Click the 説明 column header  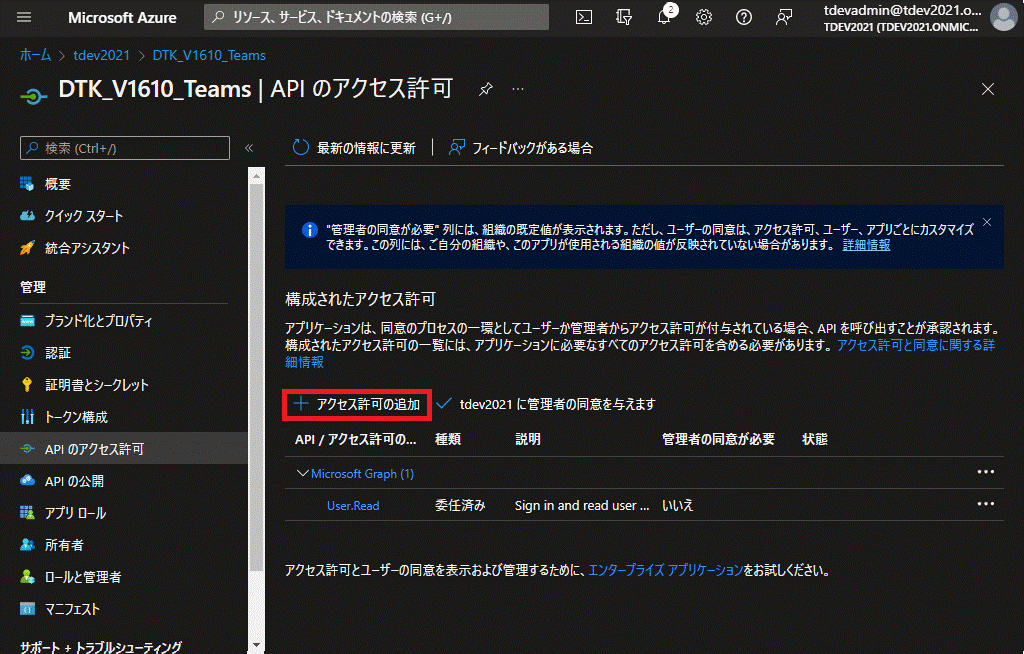click(x=528, y=440)
